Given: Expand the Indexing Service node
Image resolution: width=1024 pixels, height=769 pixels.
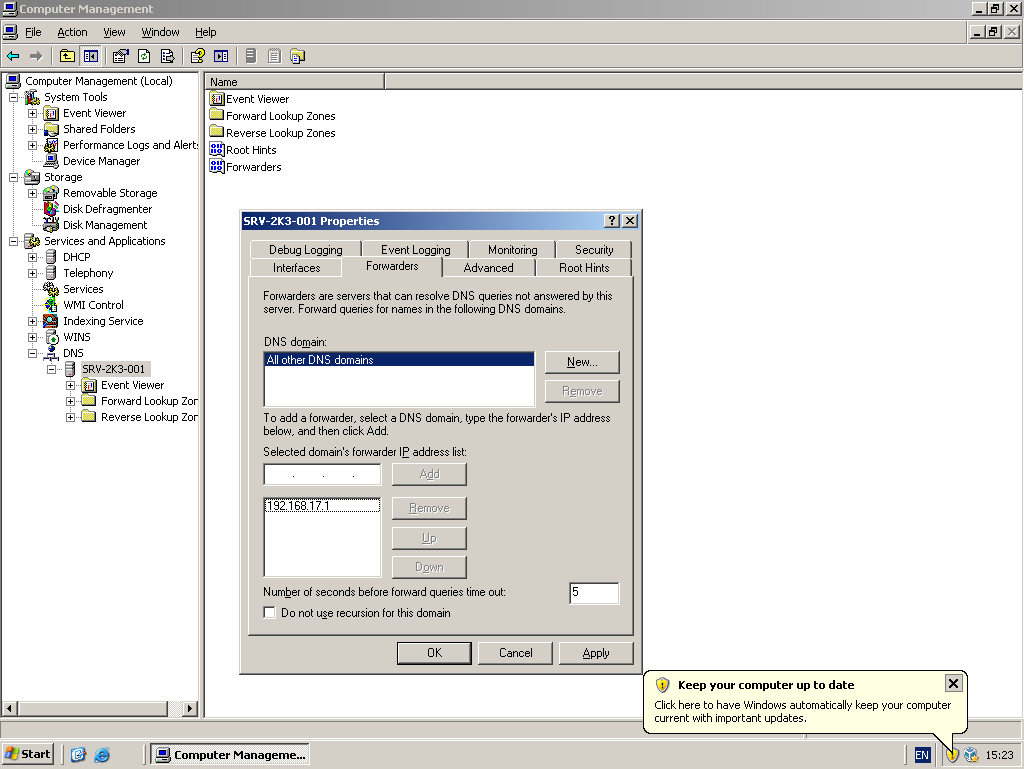Looking at the screenshot, I should pos(32,321).
